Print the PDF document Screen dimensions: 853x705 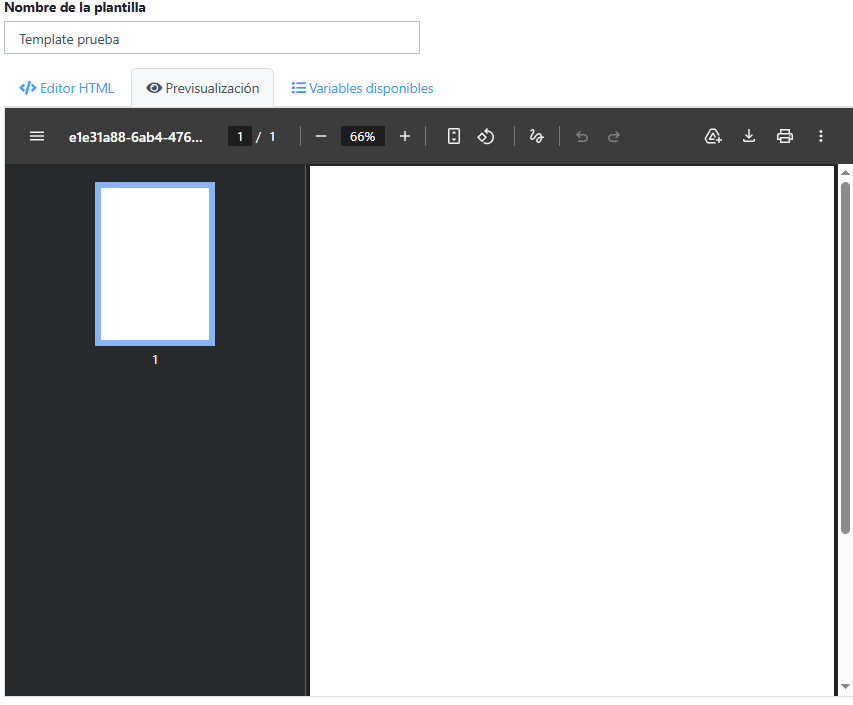pyautogui.click(x=785, y=136)
